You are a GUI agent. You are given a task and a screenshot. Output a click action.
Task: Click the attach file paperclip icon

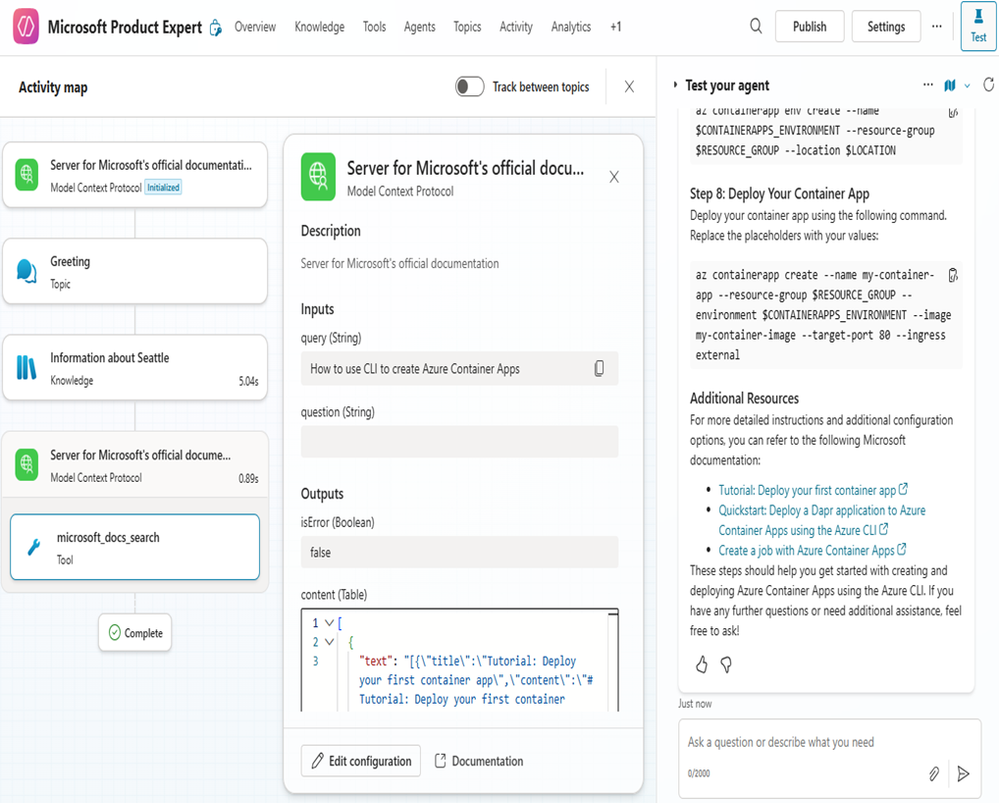[x=933, y=774]
